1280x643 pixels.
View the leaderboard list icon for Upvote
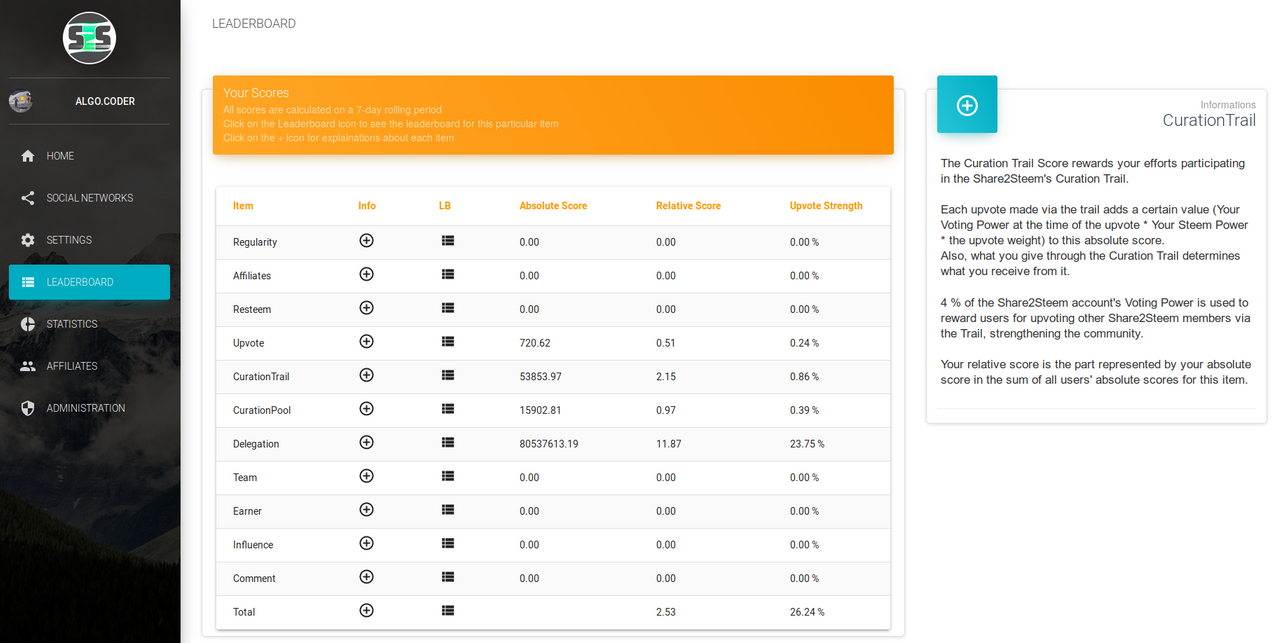[448, 342]
